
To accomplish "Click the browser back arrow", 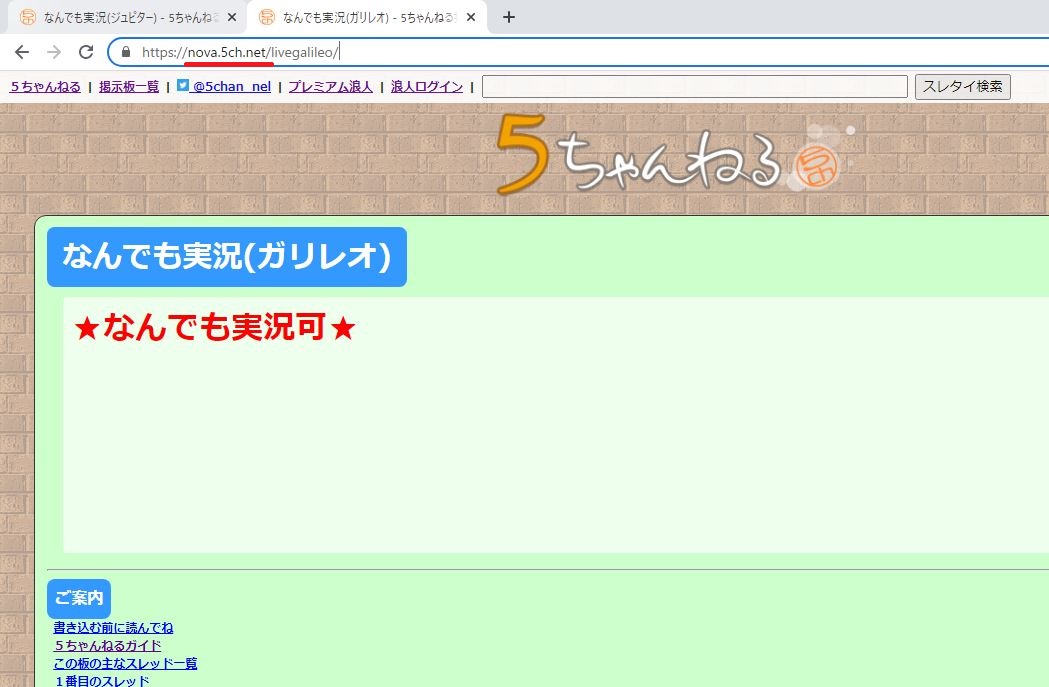I will point(20,51).
